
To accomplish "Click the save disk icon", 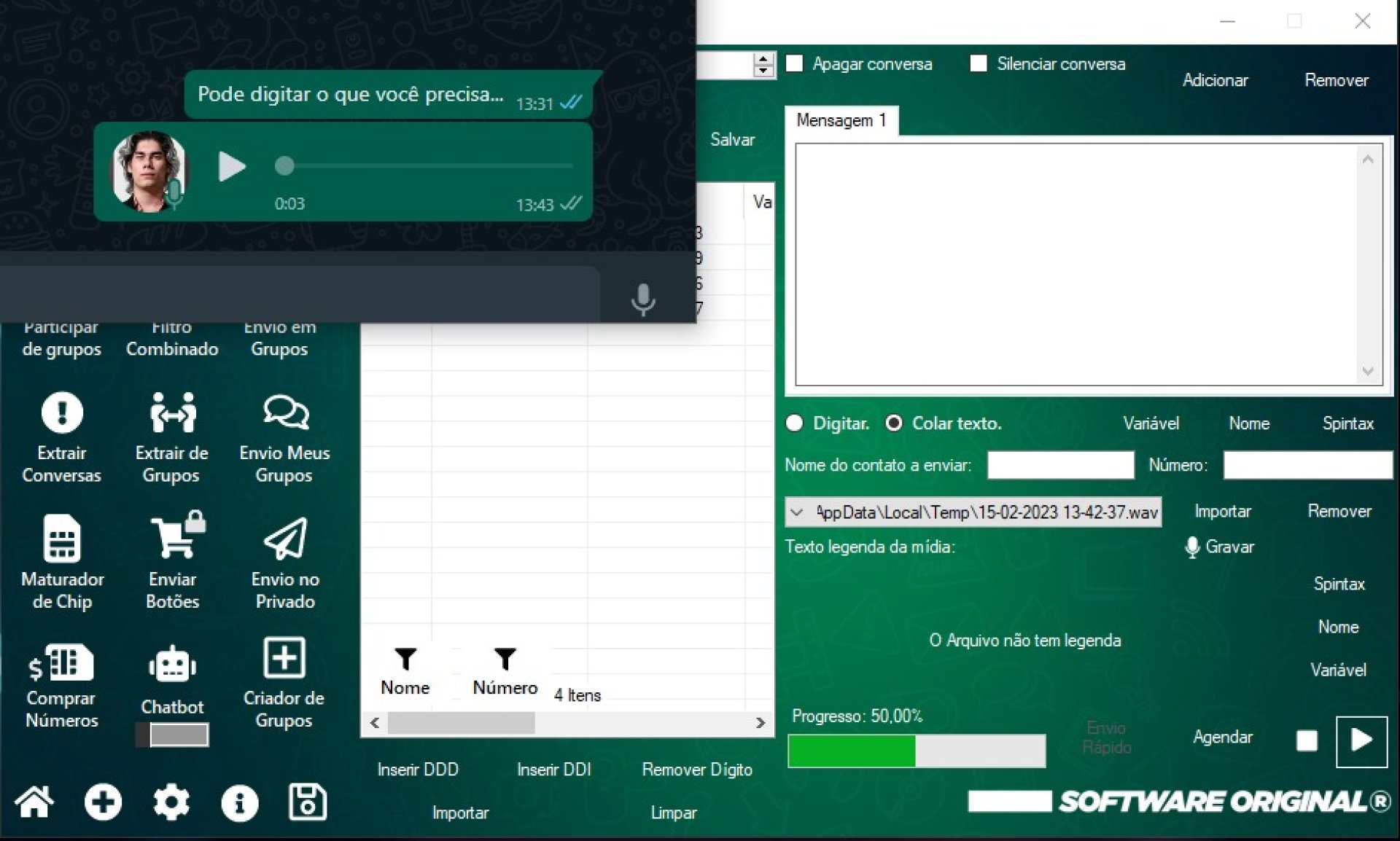I will coord(308,802).
